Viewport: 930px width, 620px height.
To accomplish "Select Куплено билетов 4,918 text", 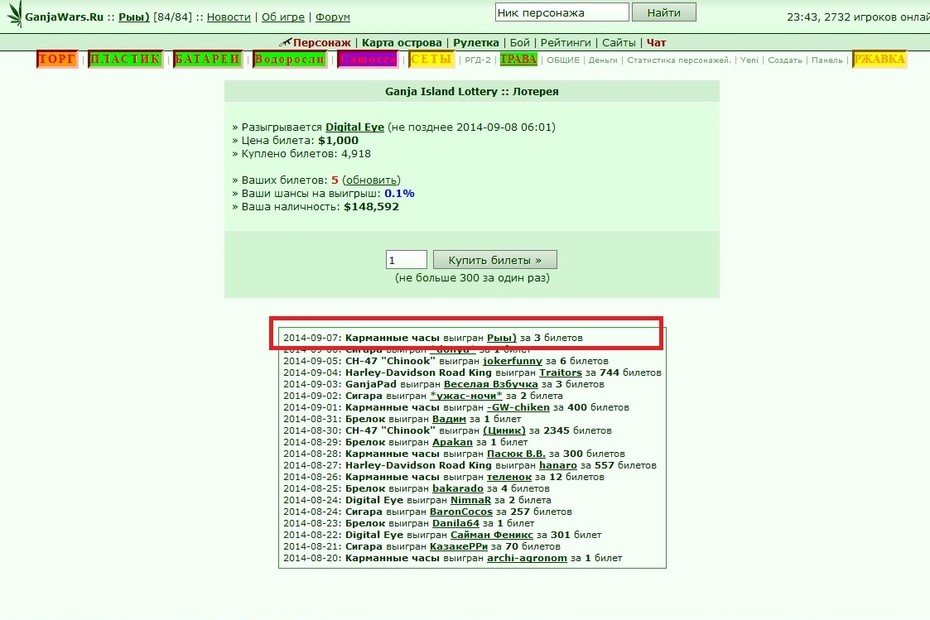I will click(305, 154).
